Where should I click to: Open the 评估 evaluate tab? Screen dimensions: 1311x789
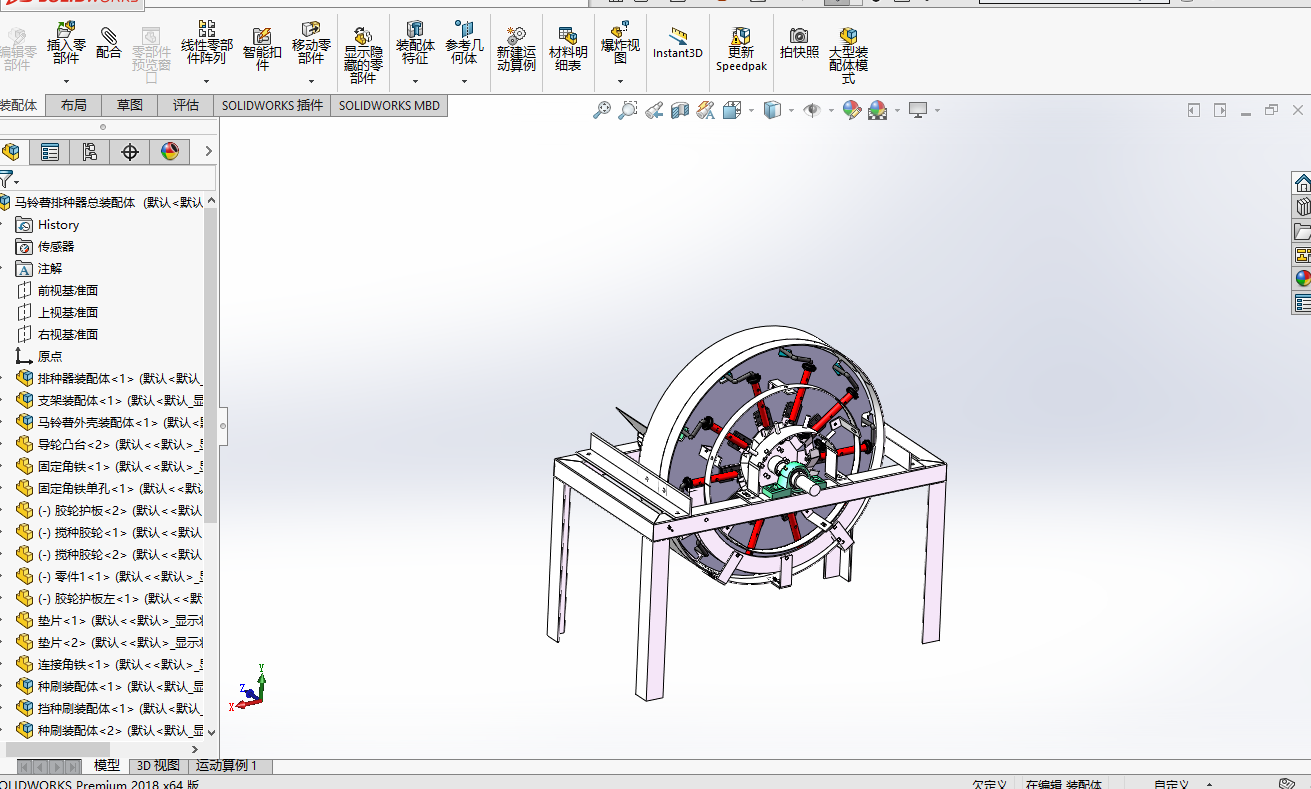click(x=186, y=105)
